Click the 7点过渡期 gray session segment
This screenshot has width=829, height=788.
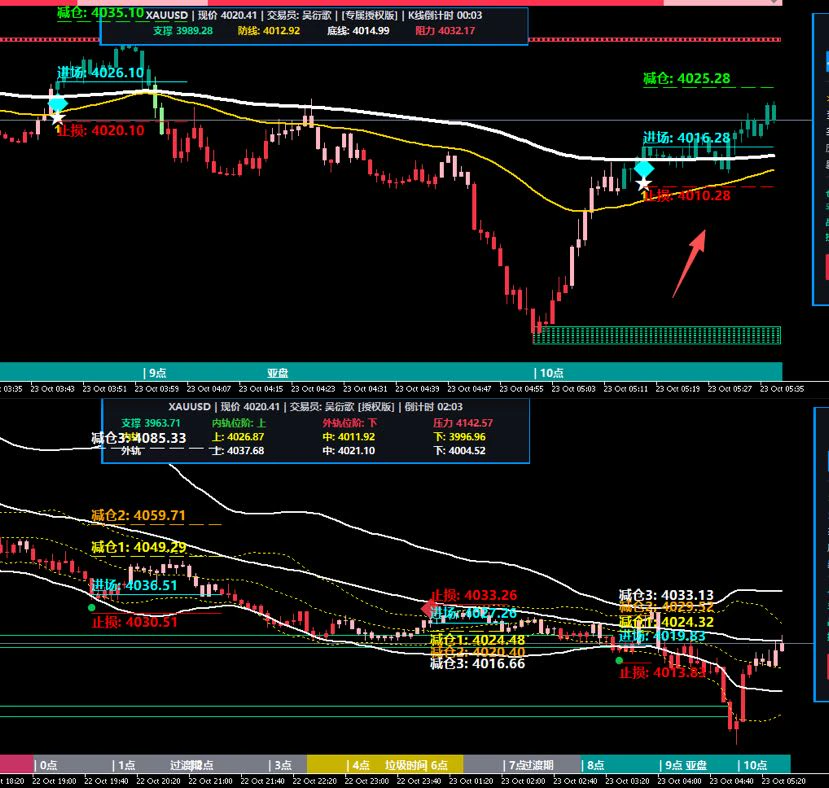(x=522, y=765)
